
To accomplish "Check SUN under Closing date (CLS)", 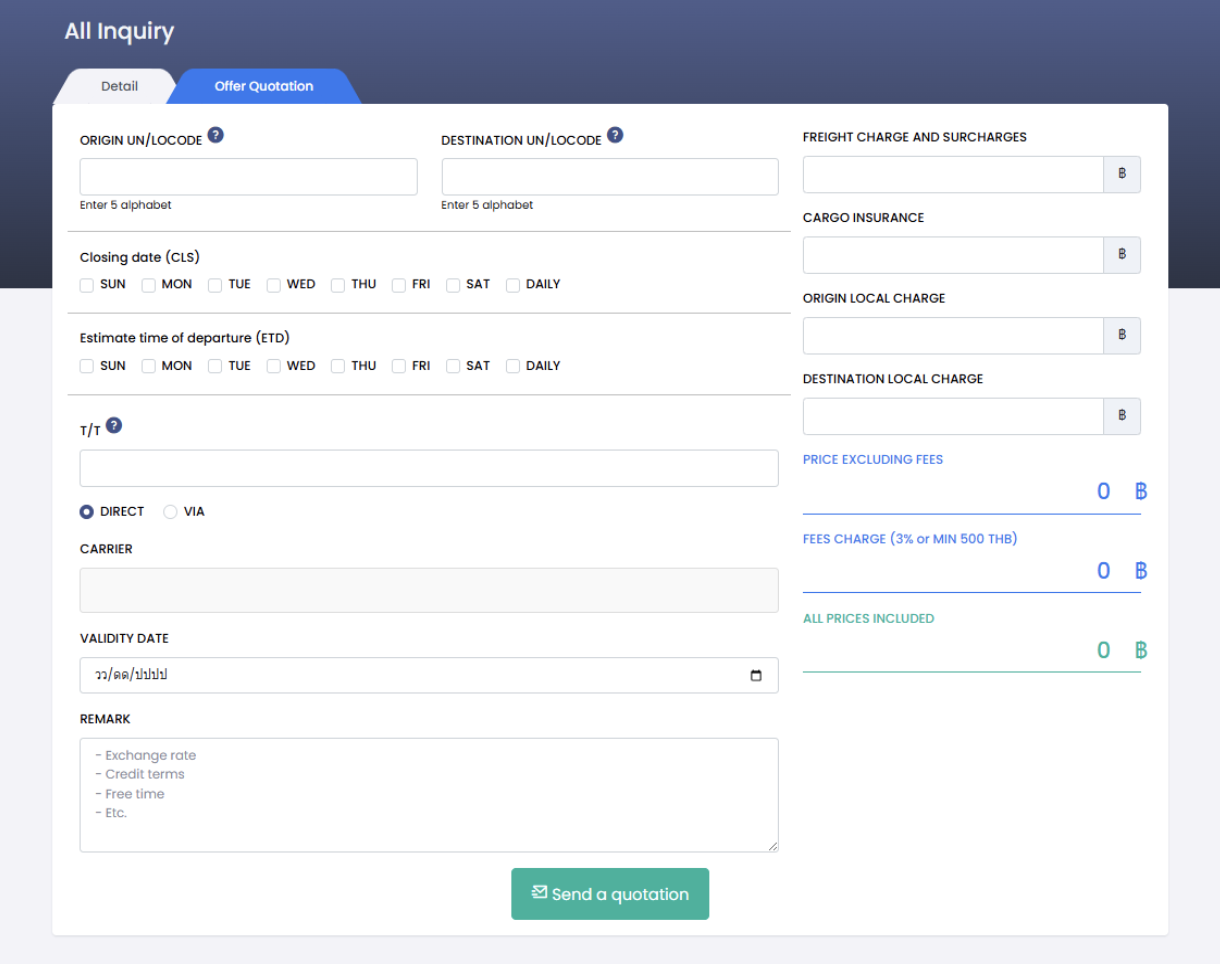I will point(87,285).
